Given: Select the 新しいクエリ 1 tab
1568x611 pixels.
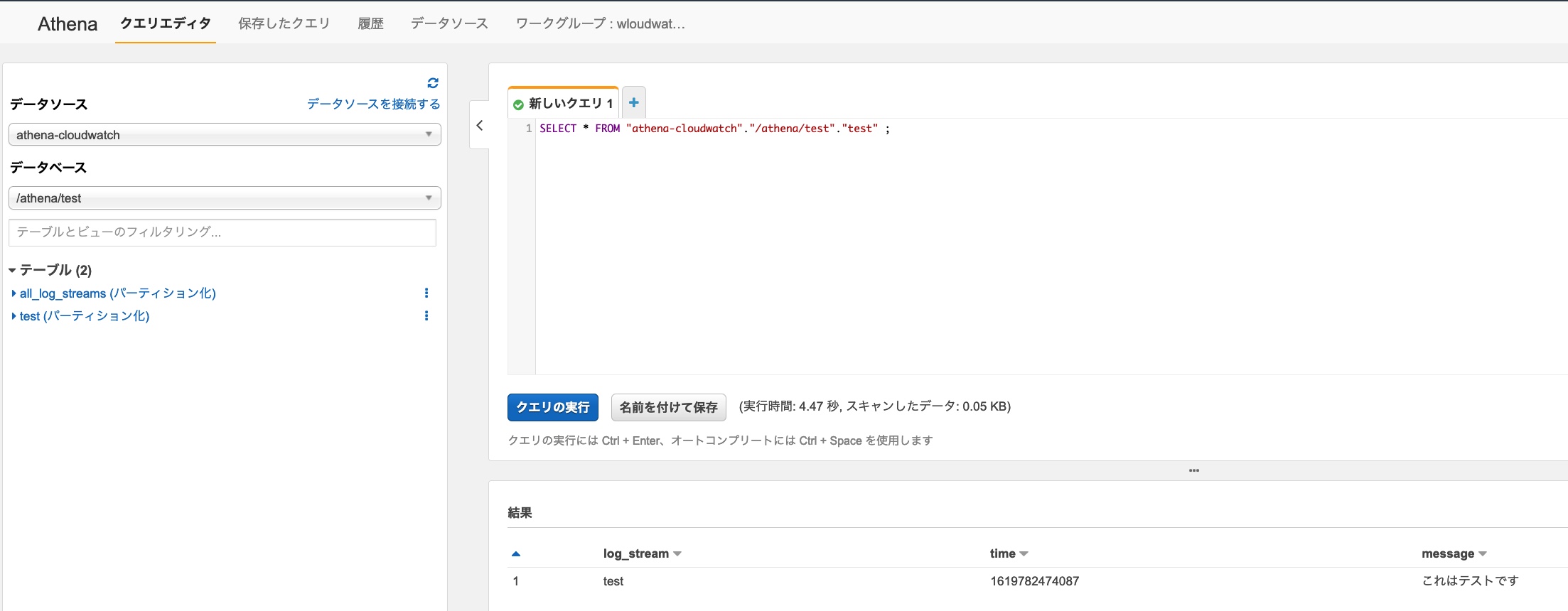Looking at the screenshot, I should tap(563, 103).
